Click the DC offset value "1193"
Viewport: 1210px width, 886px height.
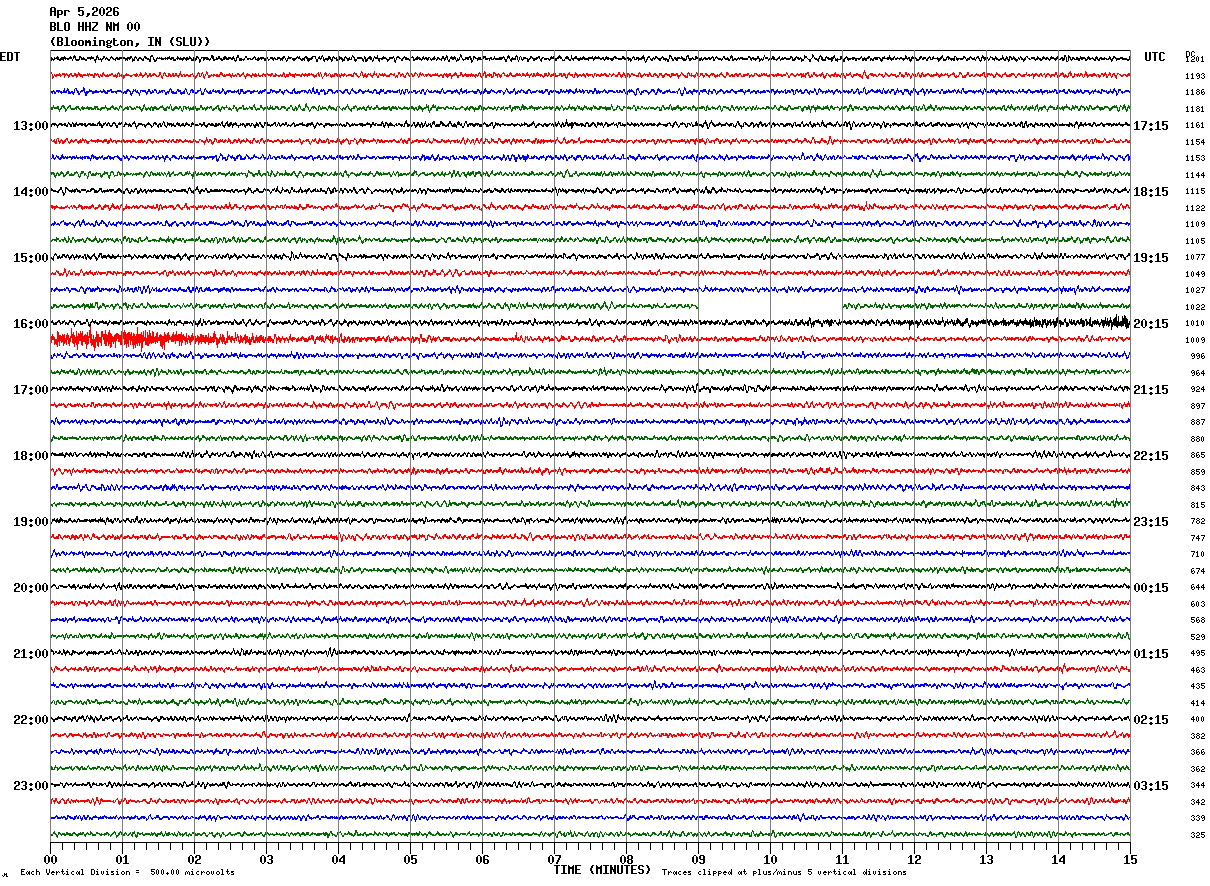coord(1195,76)
